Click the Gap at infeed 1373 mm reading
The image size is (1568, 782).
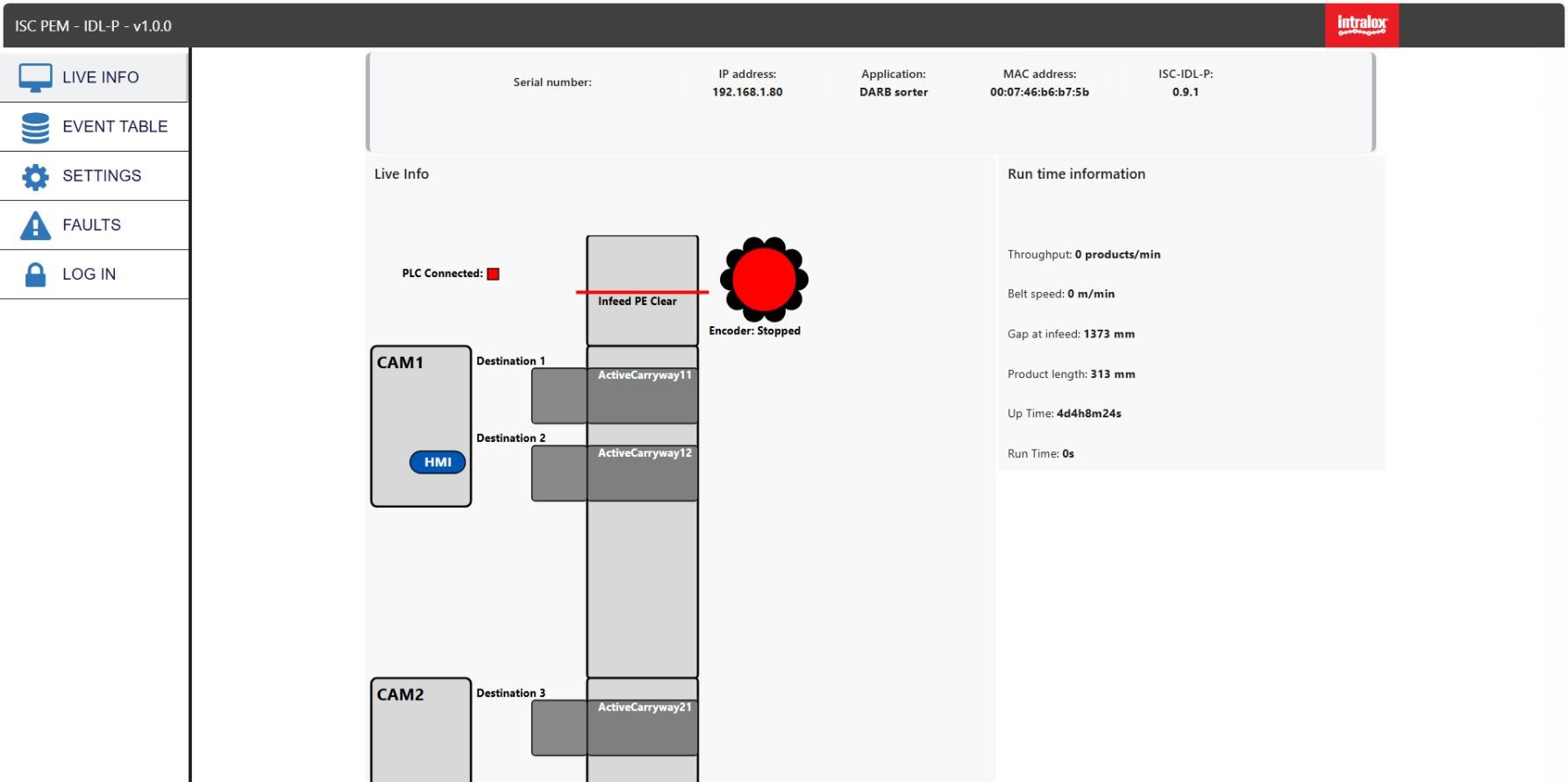1071,334
